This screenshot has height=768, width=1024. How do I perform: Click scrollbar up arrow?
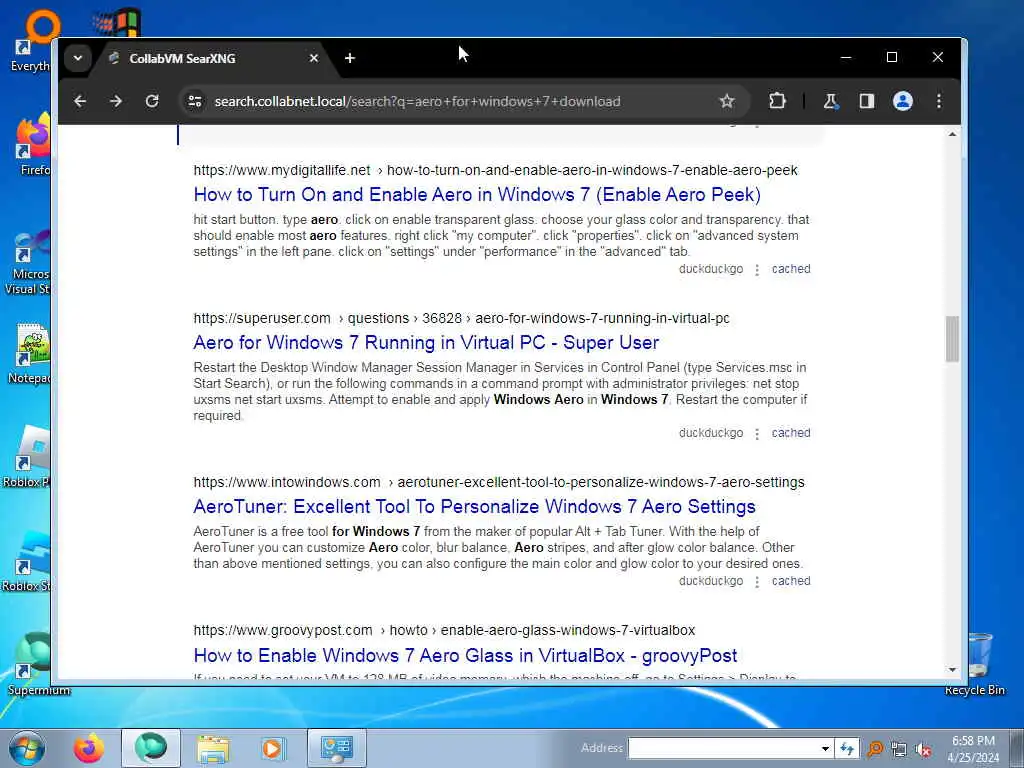[x=952, y=135]
